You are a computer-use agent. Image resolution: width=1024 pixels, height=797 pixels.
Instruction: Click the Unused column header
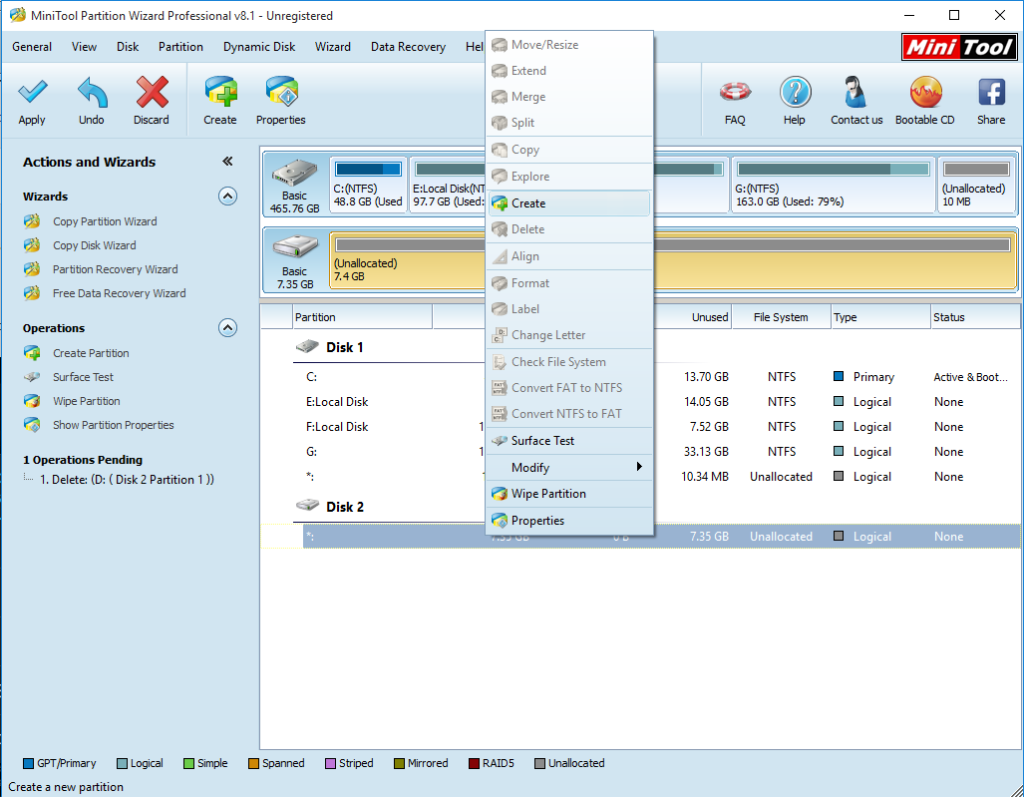pyautogui.click(x=692, y=317)
